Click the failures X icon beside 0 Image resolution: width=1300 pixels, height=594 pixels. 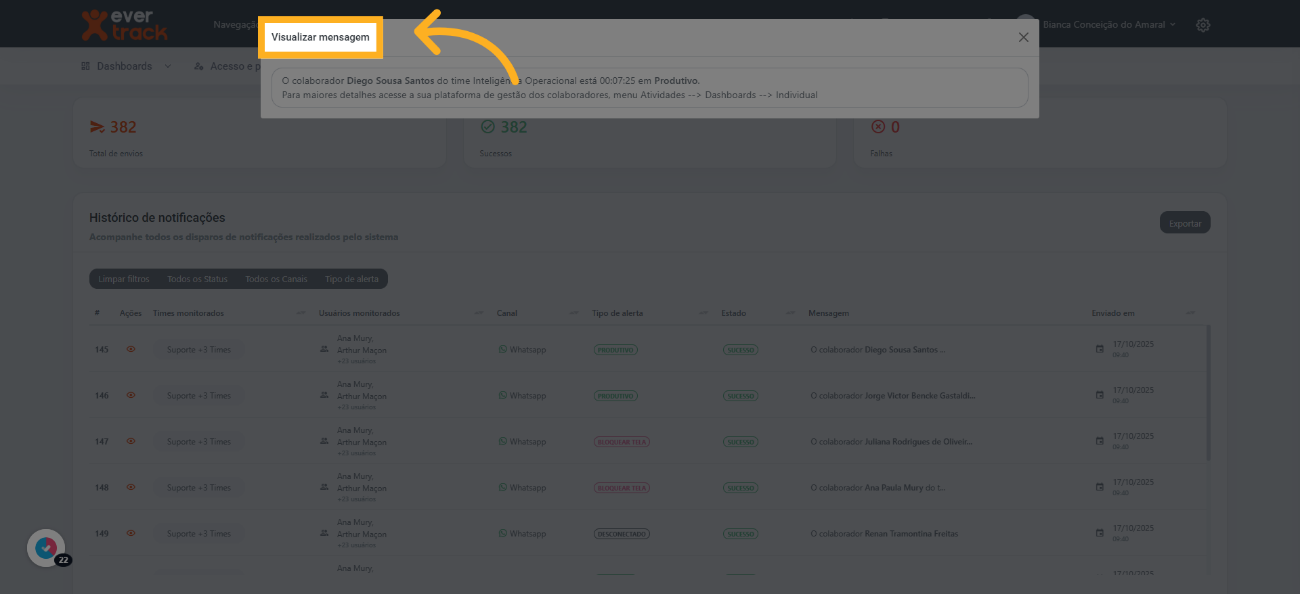(x=878, y=127)
